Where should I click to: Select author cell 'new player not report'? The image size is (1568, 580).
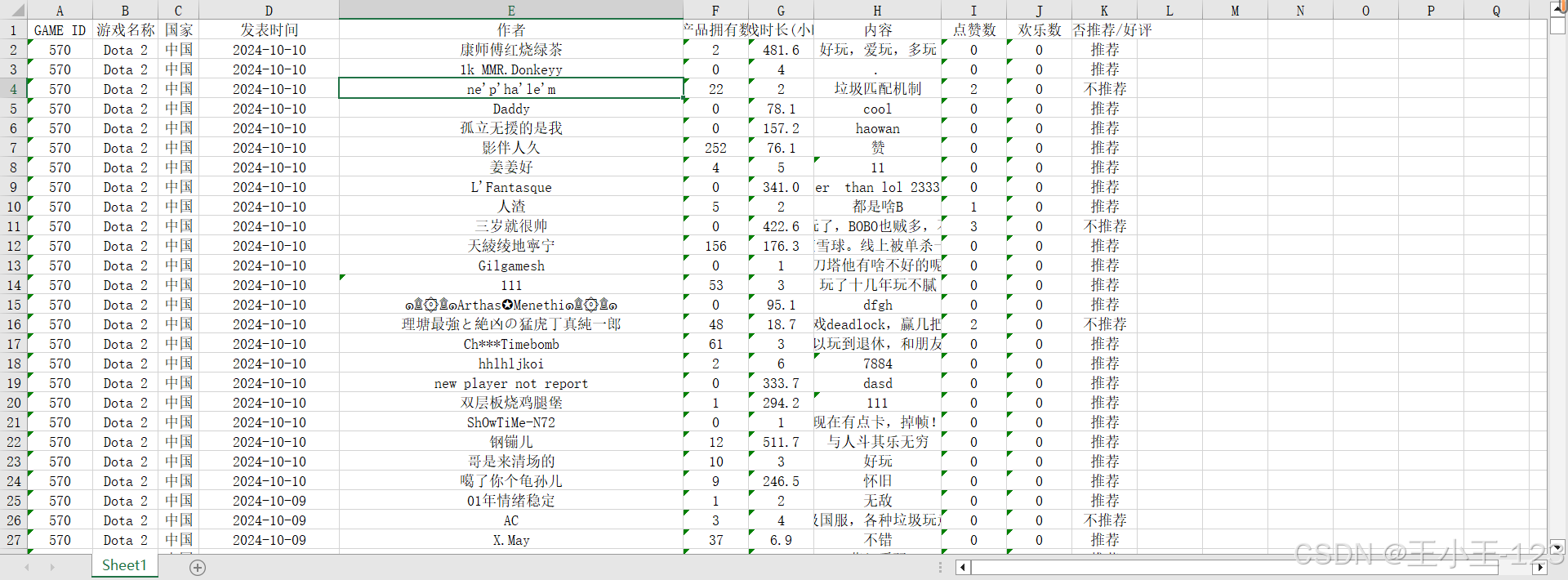[x=511, y=383]
